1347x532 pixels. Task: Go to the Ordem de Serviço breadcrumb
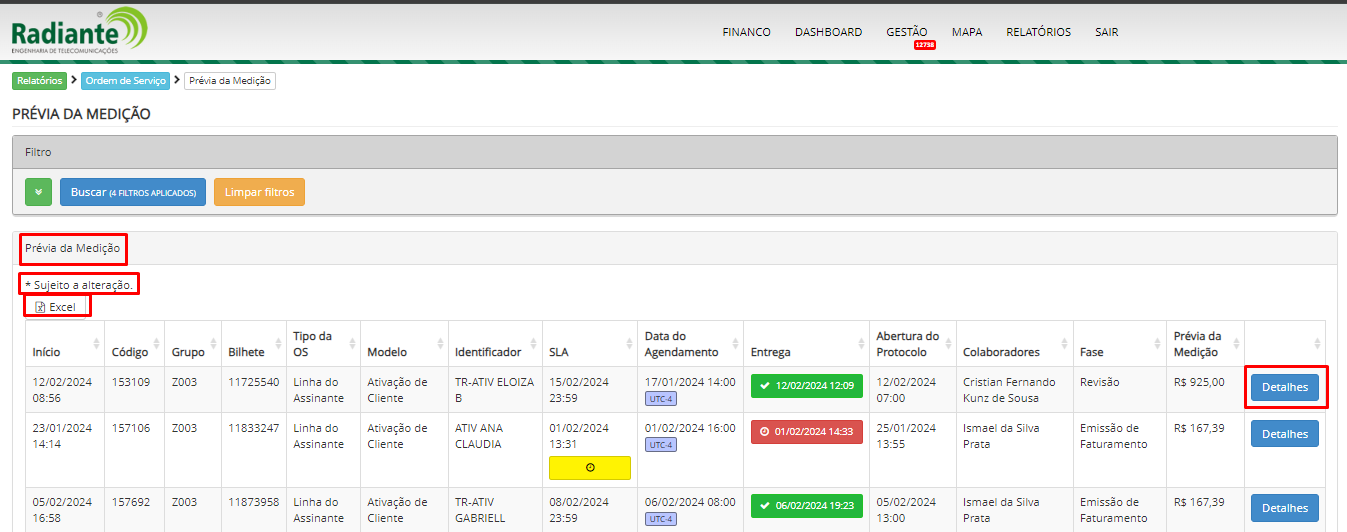click(125, 81)
